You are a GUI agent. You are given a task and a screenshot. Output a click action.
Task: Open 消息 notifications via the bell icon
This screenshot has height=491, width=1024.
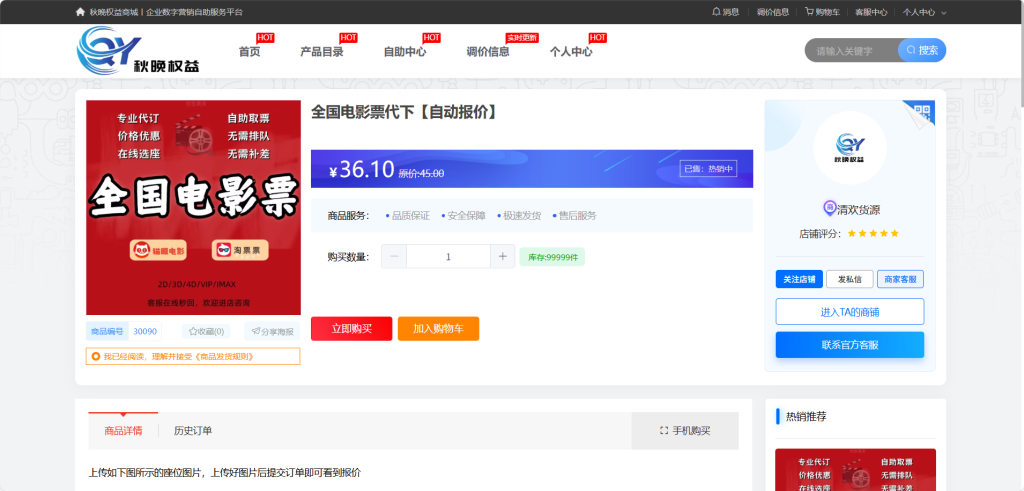pos(716,12)
